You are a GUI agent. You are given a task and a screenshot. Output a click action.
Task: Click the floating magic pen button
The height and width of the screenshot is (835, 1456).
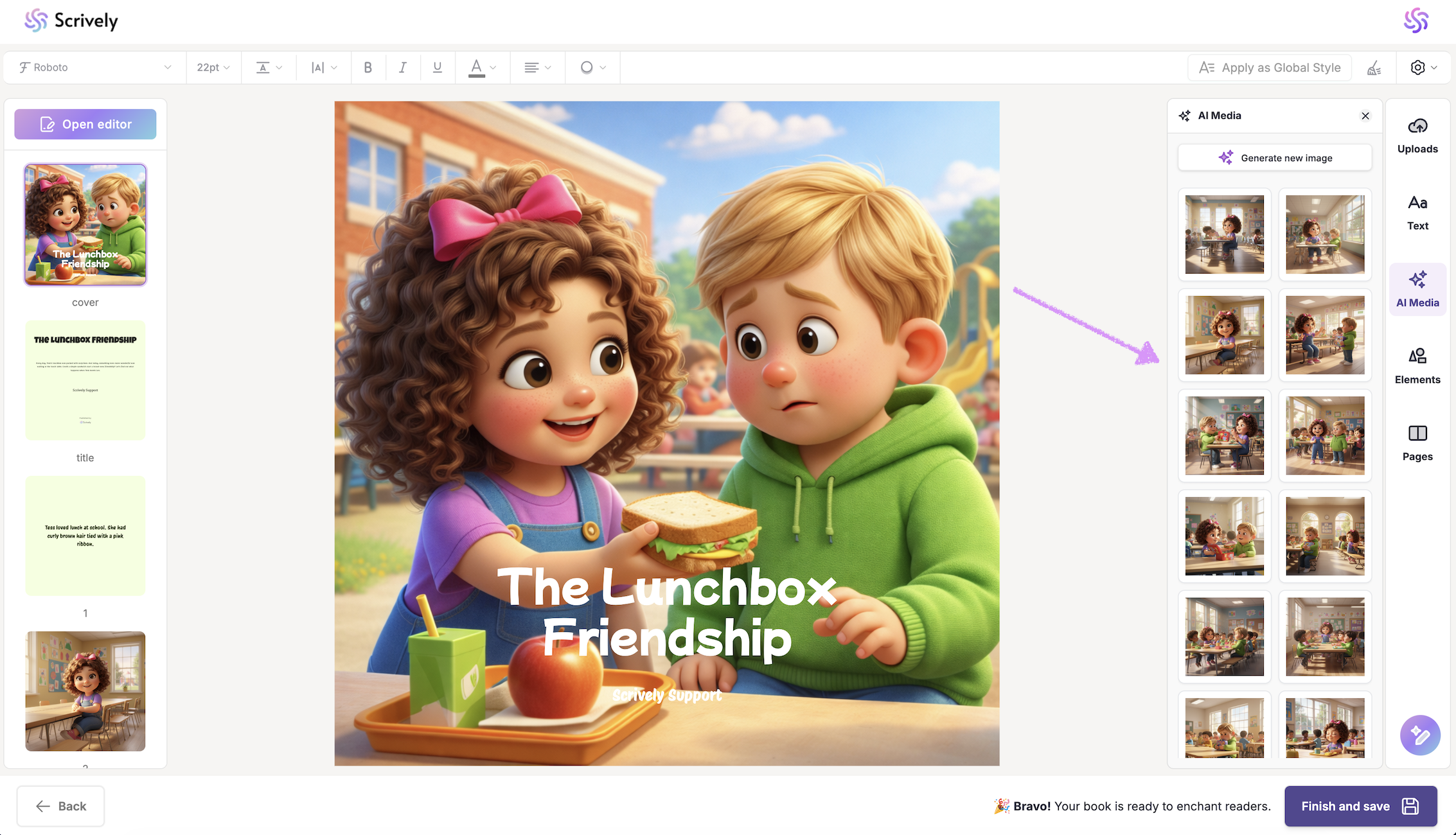1420,735
